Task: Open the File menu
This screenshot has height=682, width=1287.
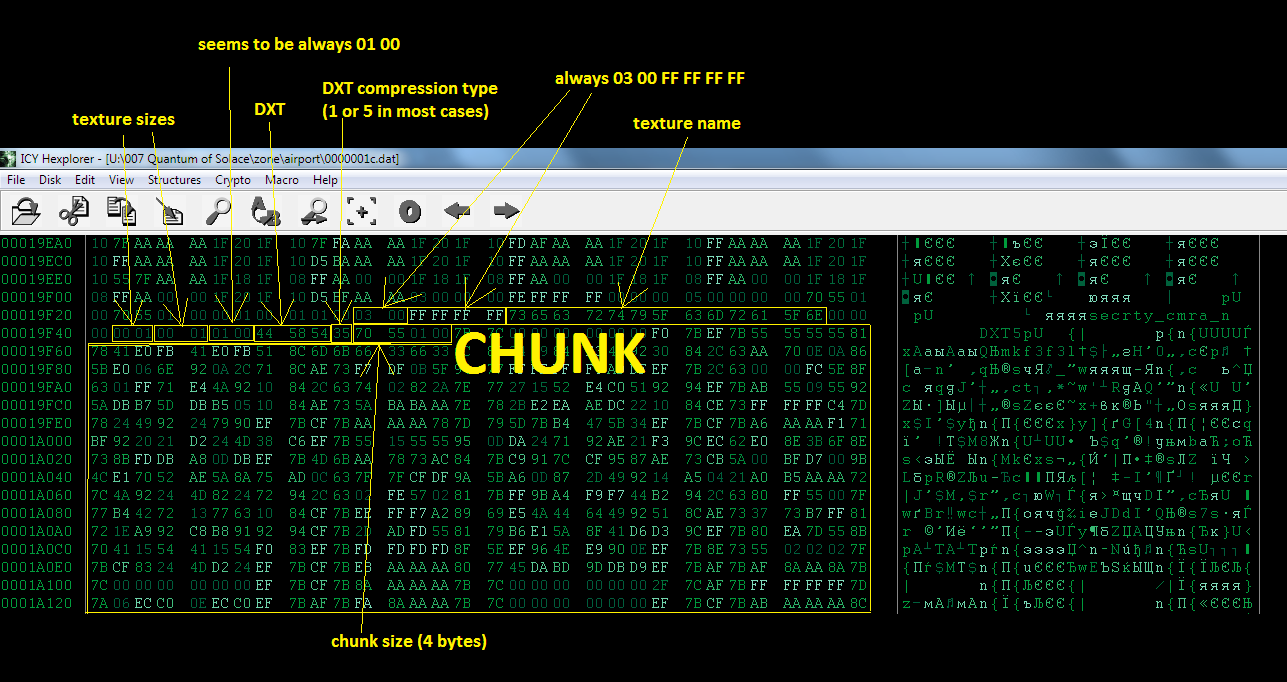Action: click(16, 180)
